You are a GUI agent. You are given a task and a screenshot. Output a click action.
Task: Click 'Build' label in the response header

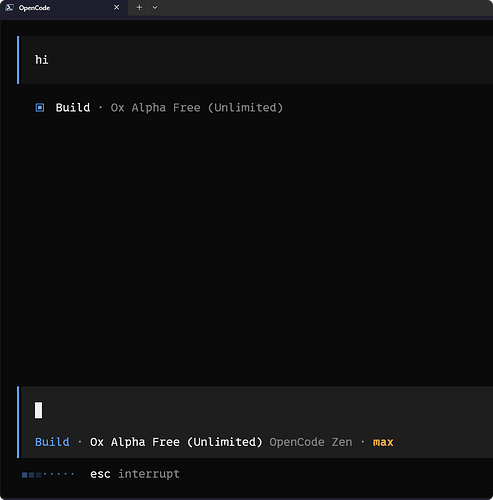click(73, 108)
